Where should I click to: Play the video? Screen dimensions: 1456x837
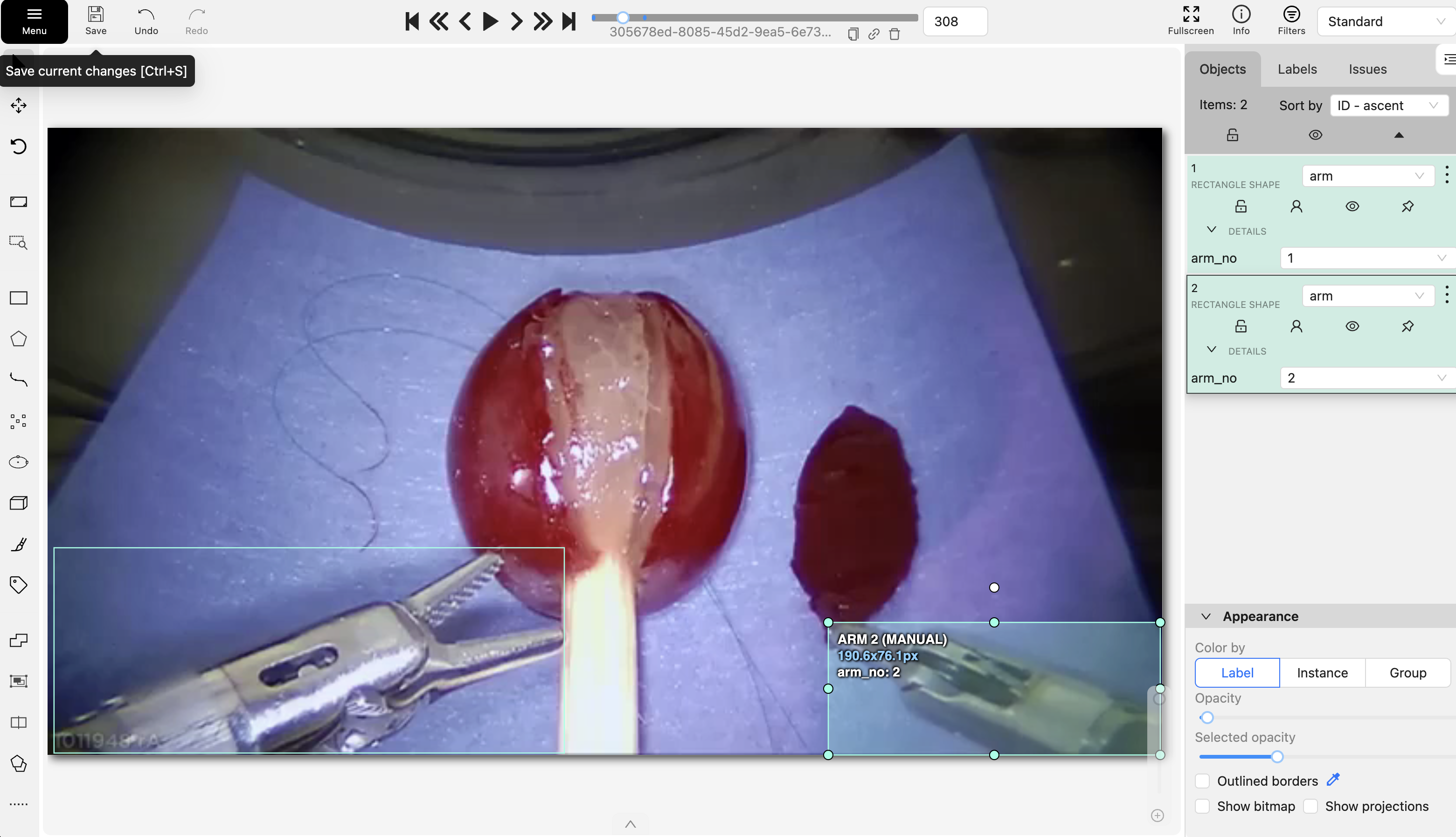point(490,21)
